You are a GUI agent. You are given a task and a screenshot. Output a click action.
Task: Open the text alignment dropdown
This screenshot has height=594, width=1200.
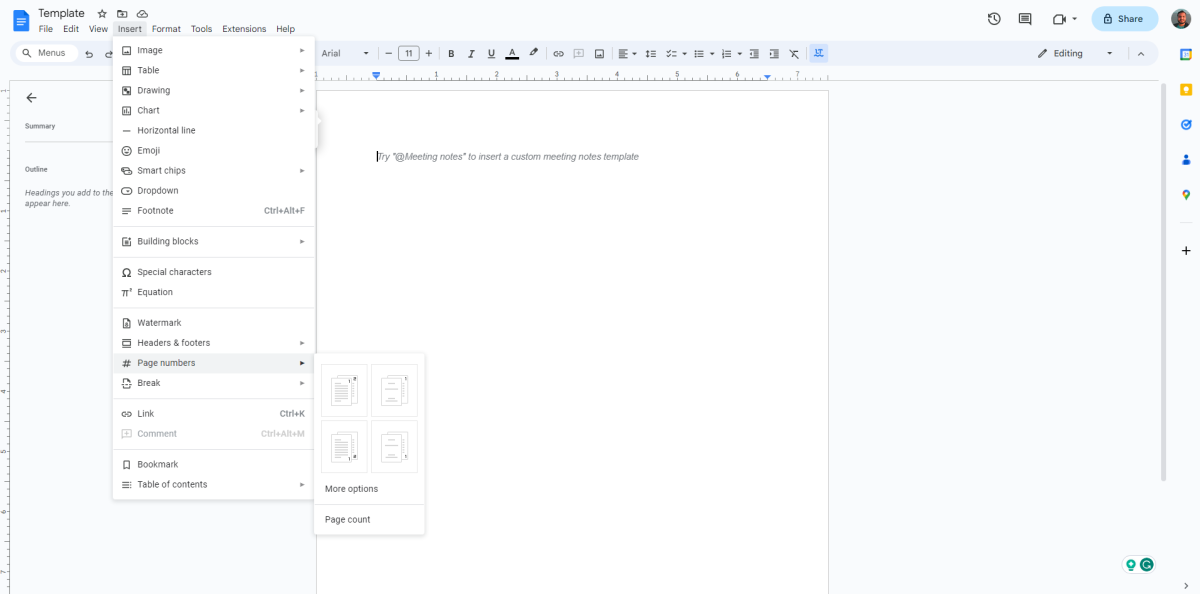click(627, 53)
